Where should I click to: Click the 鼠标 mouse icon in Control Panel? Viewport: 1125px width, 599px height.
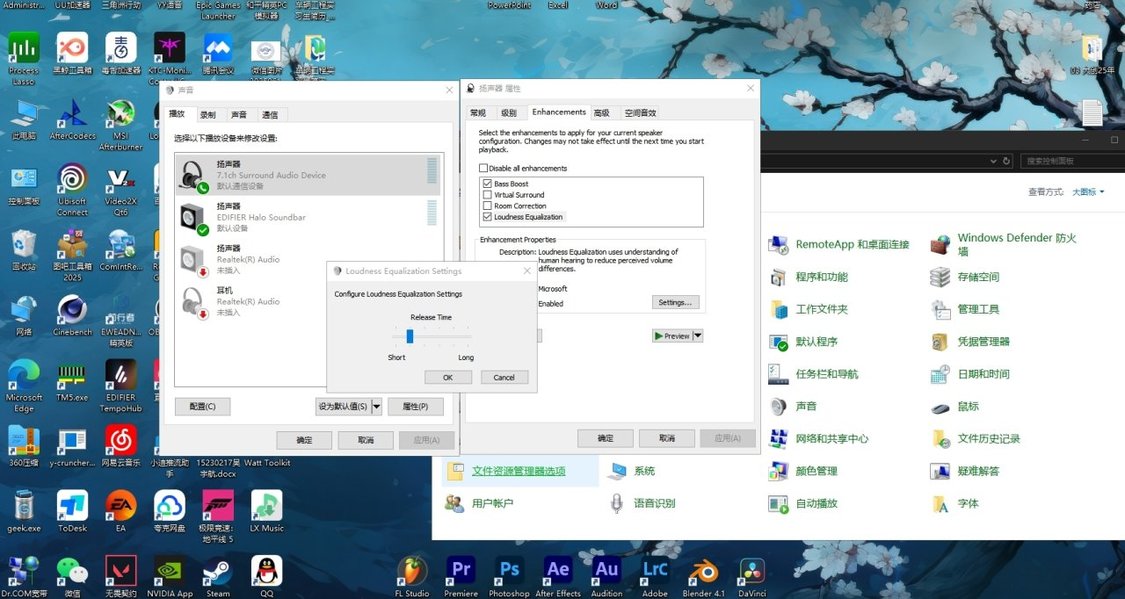(x=940, y=407)
